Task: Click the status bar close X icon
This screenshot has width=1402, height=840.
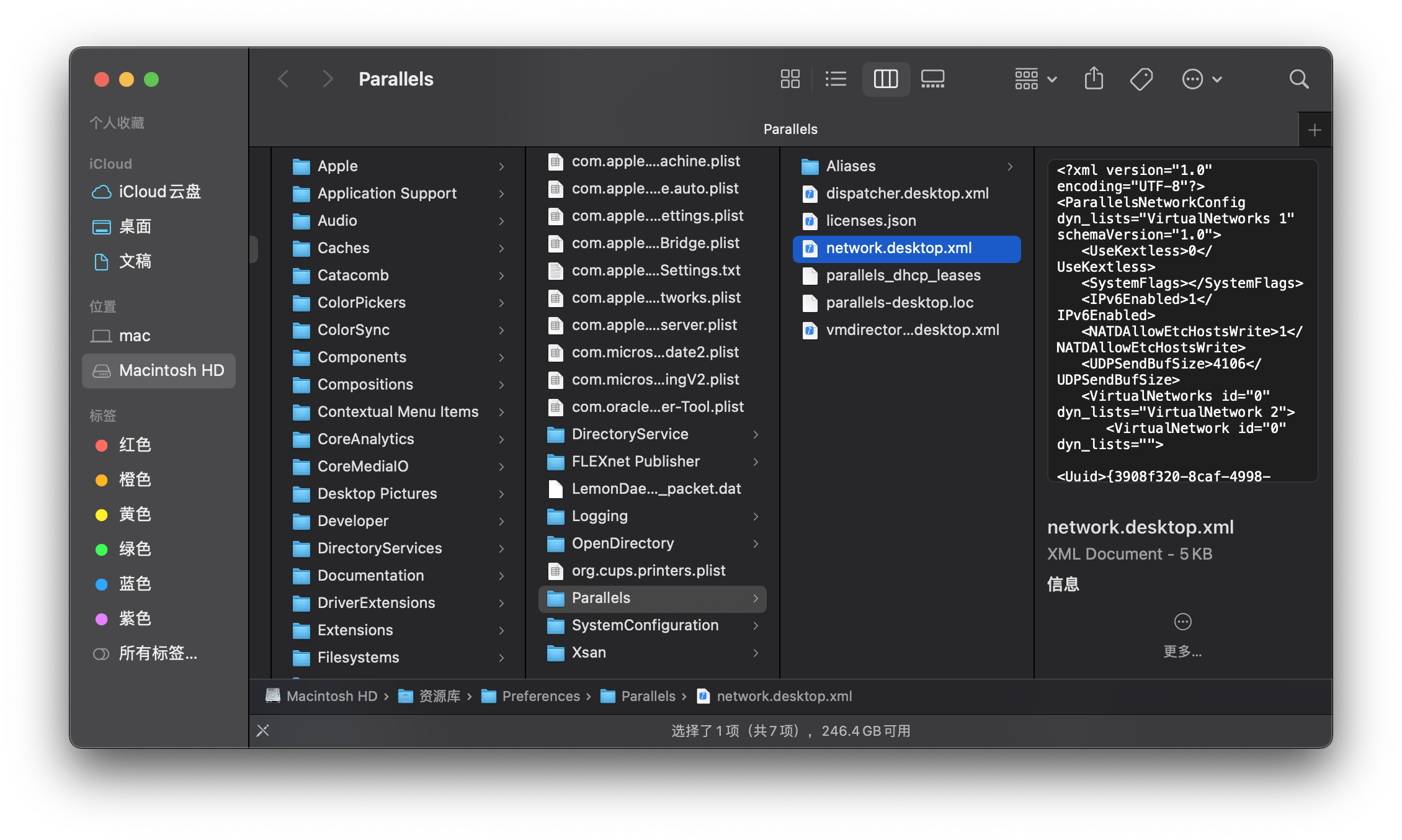Action: 263,730
